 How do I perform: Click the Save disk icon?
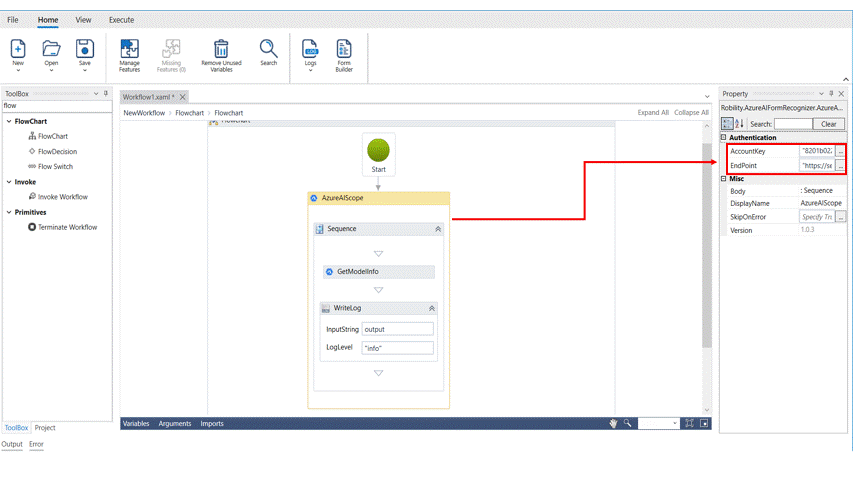[85, 49]
